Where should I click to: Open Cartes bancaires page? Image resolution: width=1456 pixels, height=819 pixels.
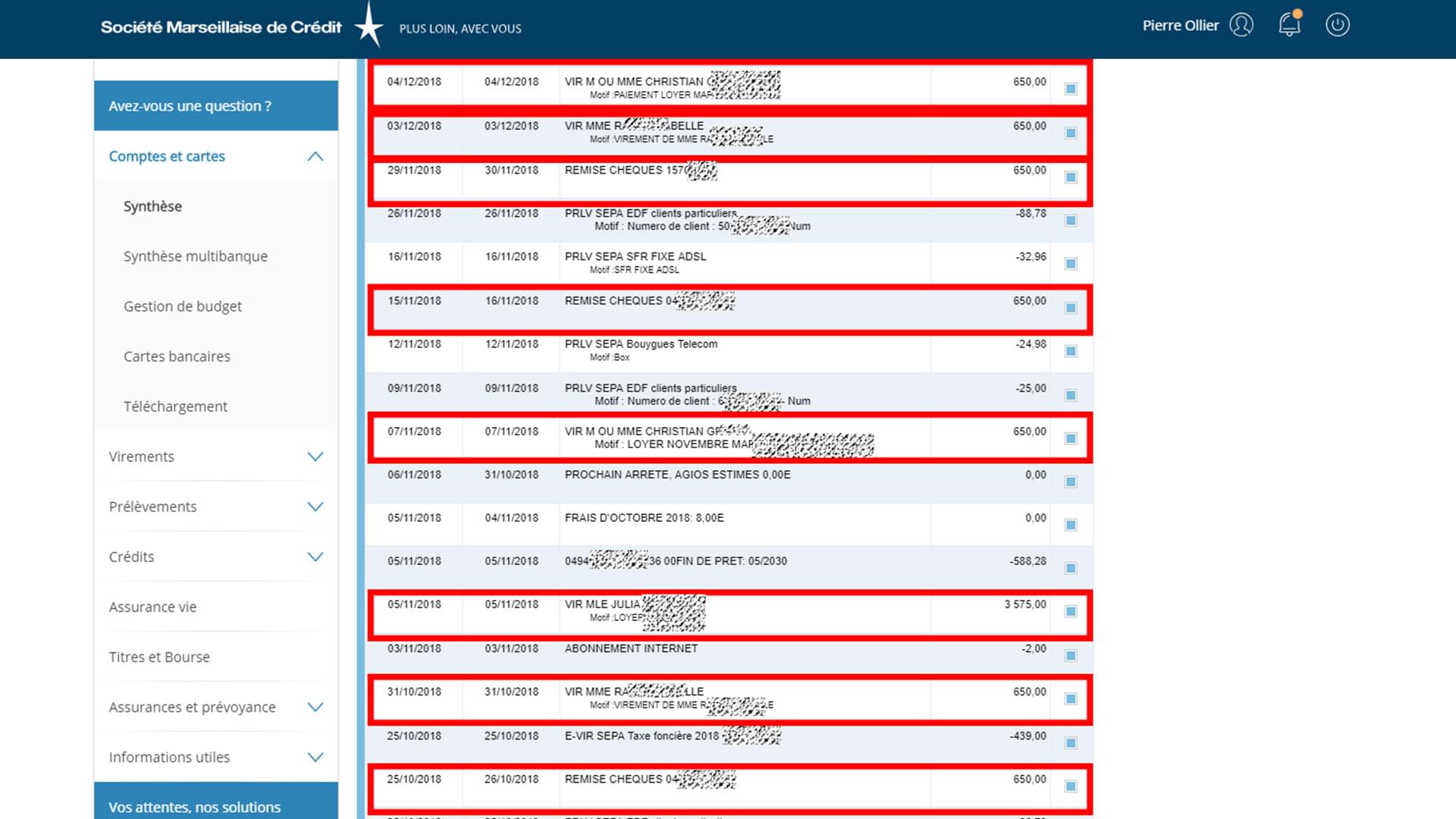(177, 356)
